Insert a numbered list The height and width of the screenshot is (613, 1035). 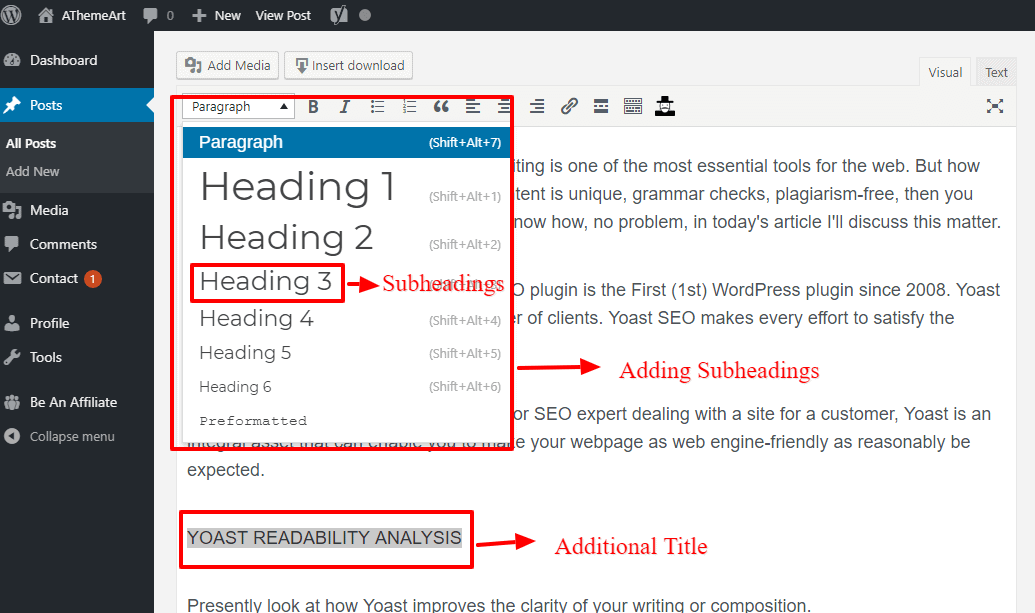tap(409, 107)
